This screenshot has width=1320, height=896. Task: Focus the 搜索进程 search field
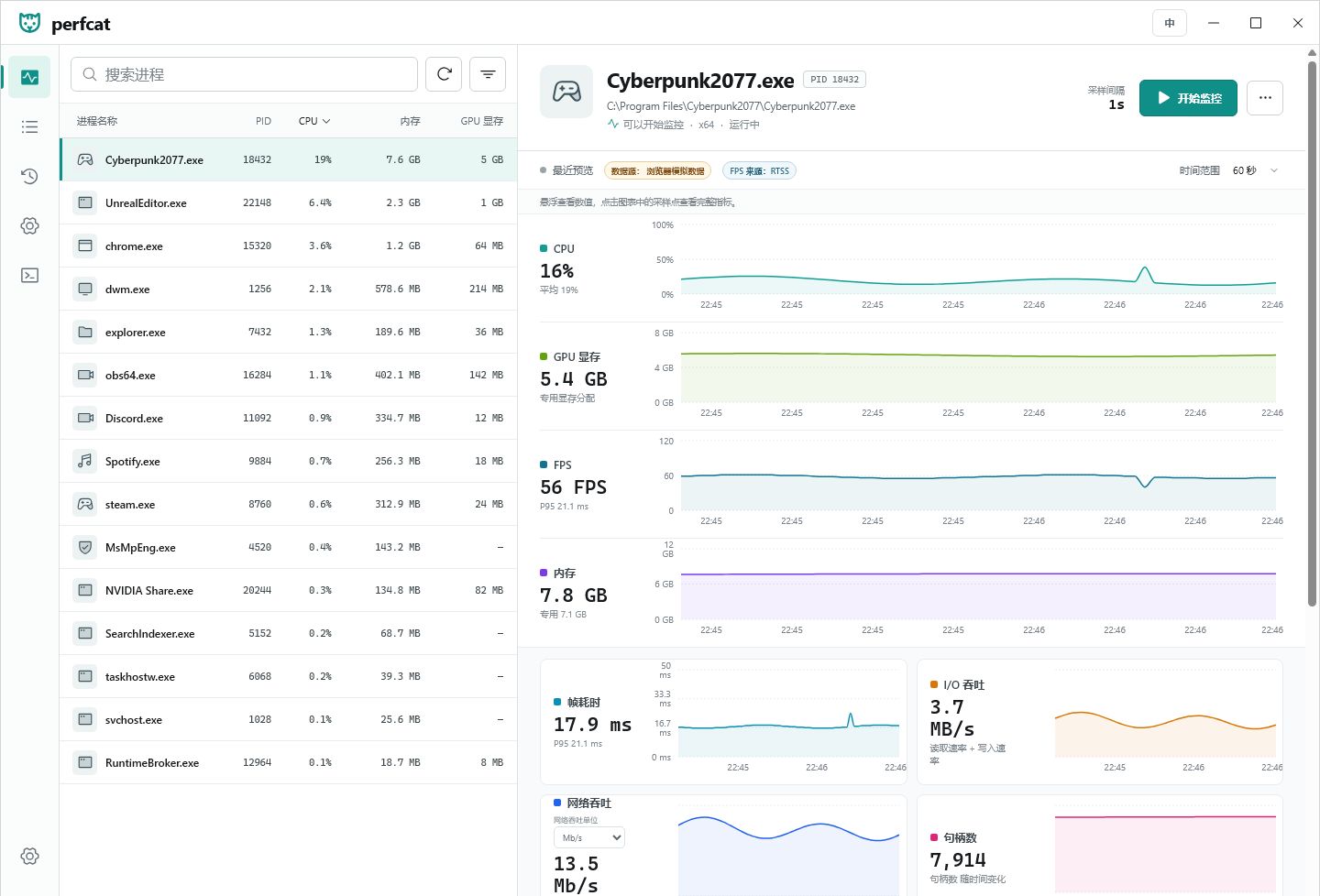point(244,74)
